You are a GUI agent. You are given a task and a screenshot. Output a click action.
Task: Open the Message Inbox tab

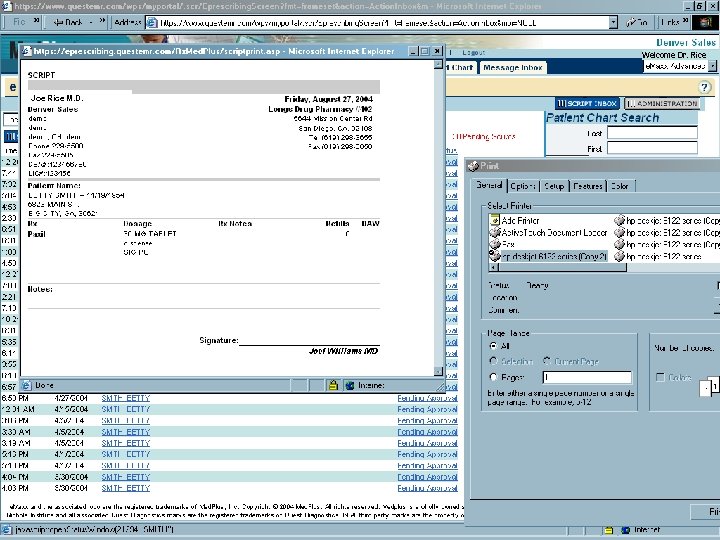click(513, 68)
